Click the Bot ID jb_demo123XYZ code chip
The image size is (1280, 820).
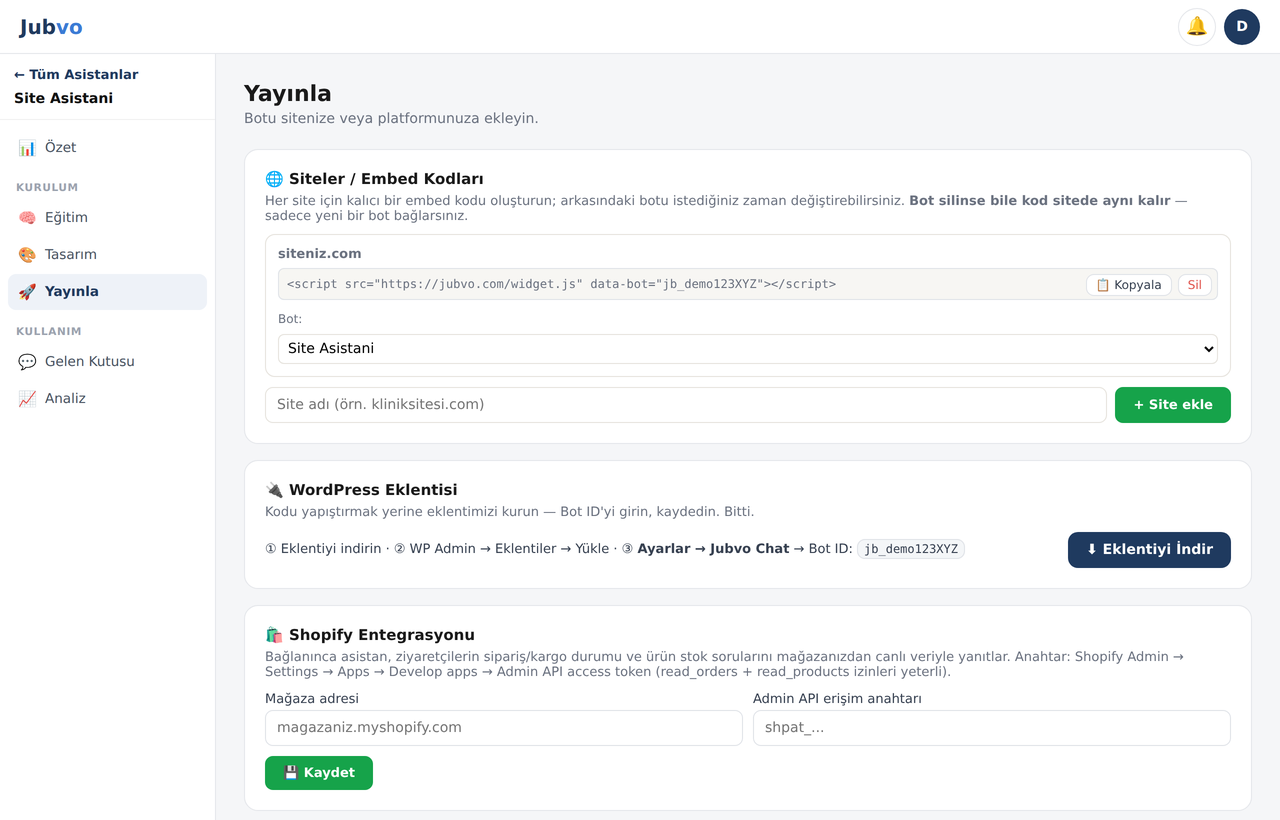911,549
